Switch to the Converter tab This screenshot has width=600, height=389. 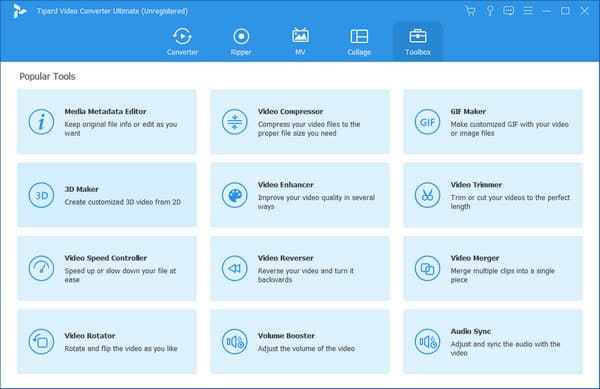click(x=182, y=42)
